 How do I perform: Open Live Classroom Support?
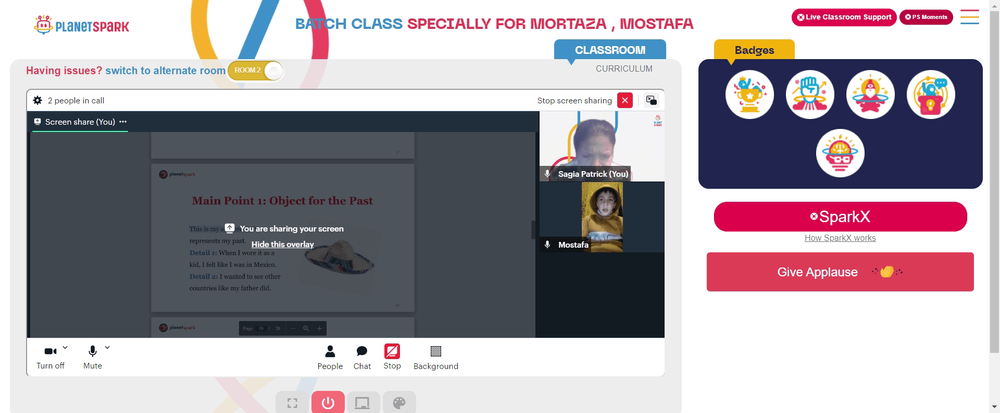pyautogui.click(x=844, y=17)
